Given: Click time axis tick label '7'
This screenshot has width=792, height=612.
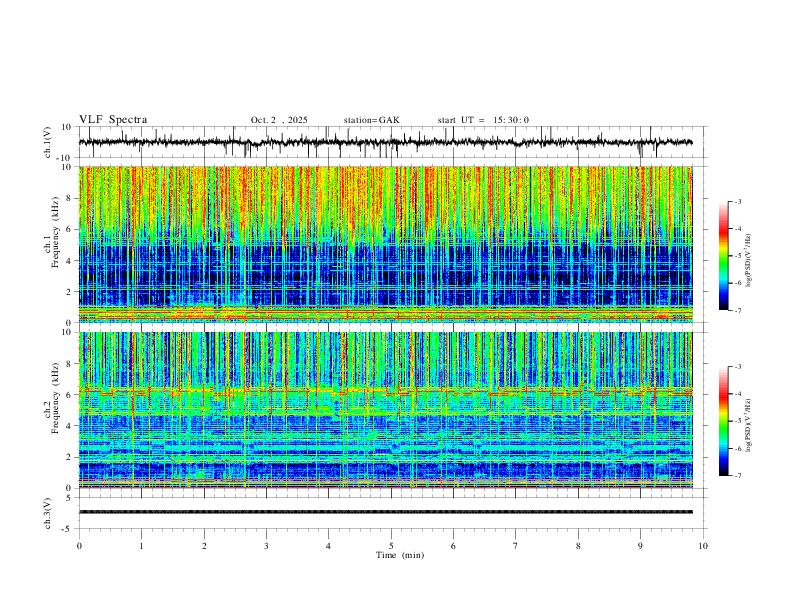Looking at the screenshot, I should point(516,546).
